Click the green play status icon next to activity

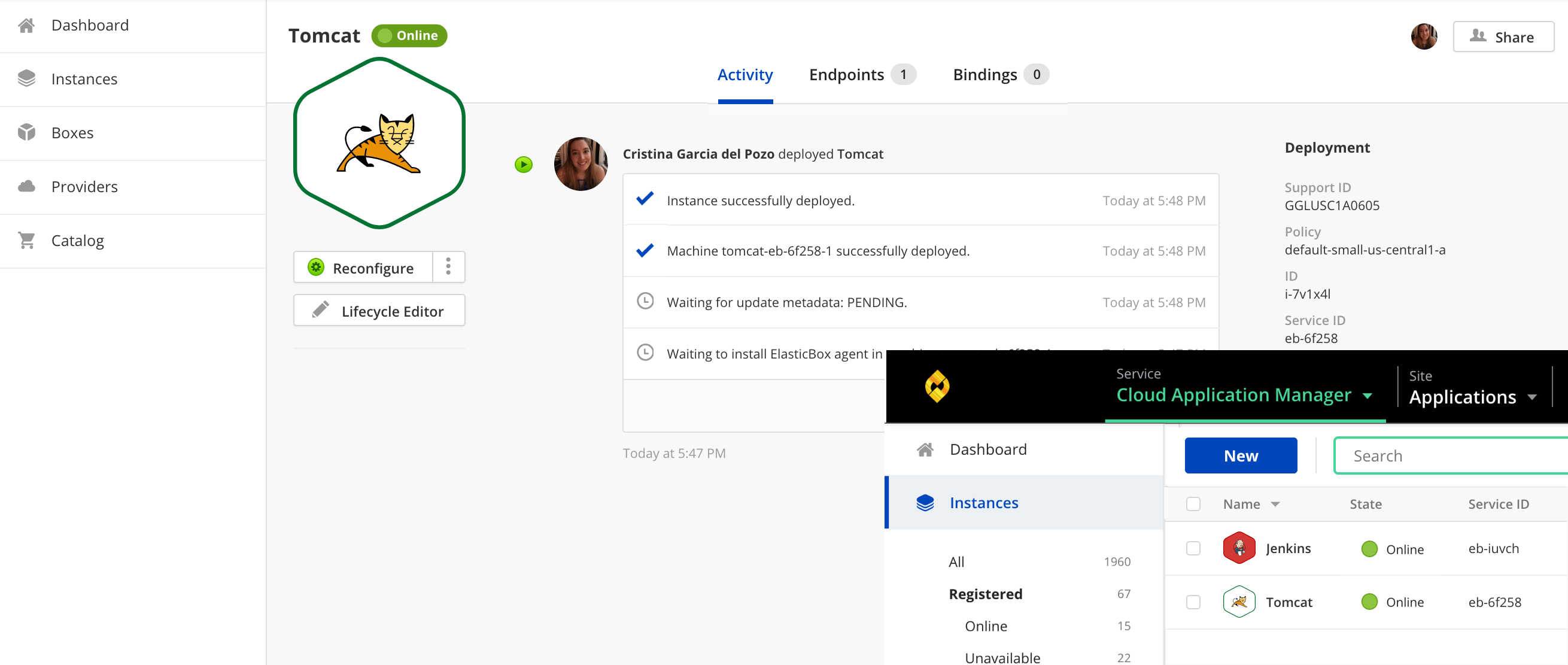524,165
